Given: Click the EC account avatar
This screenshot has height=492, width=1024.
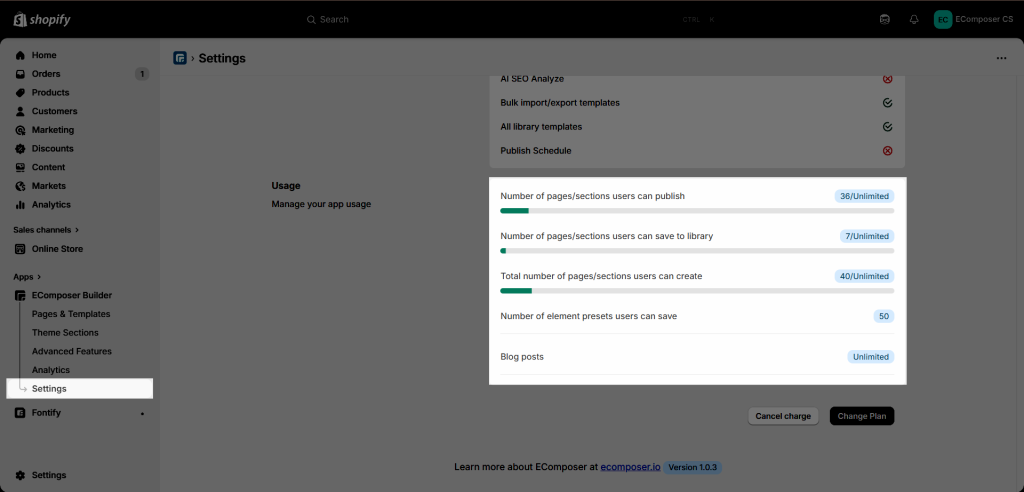Looking at the screenshot, I should click(x=942, y=20).
